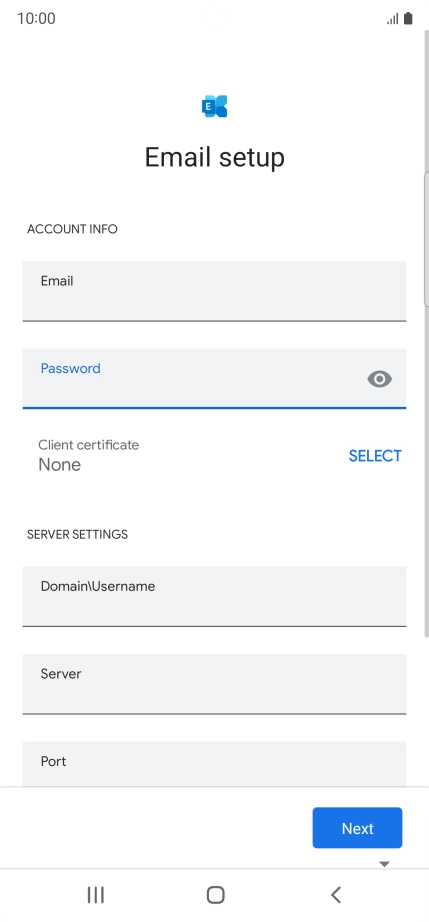Focus the Password input field
Image resolution: width=429 pixels, height=922 pixels.
214,379
